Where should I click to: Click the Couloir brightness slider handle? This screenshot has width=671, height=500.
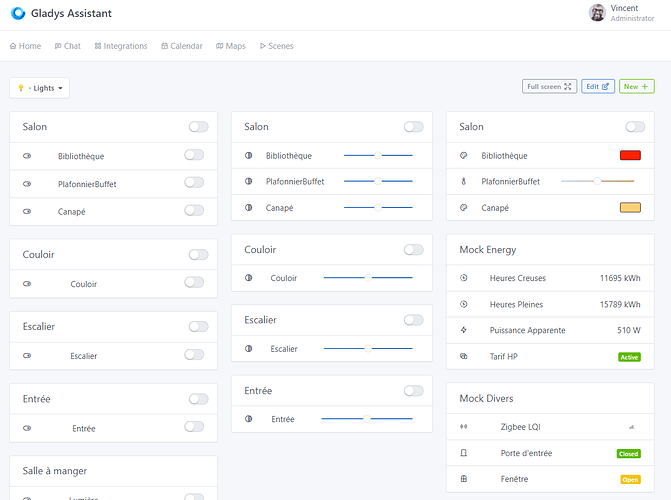pyautogui.click(x=368, y=277)
